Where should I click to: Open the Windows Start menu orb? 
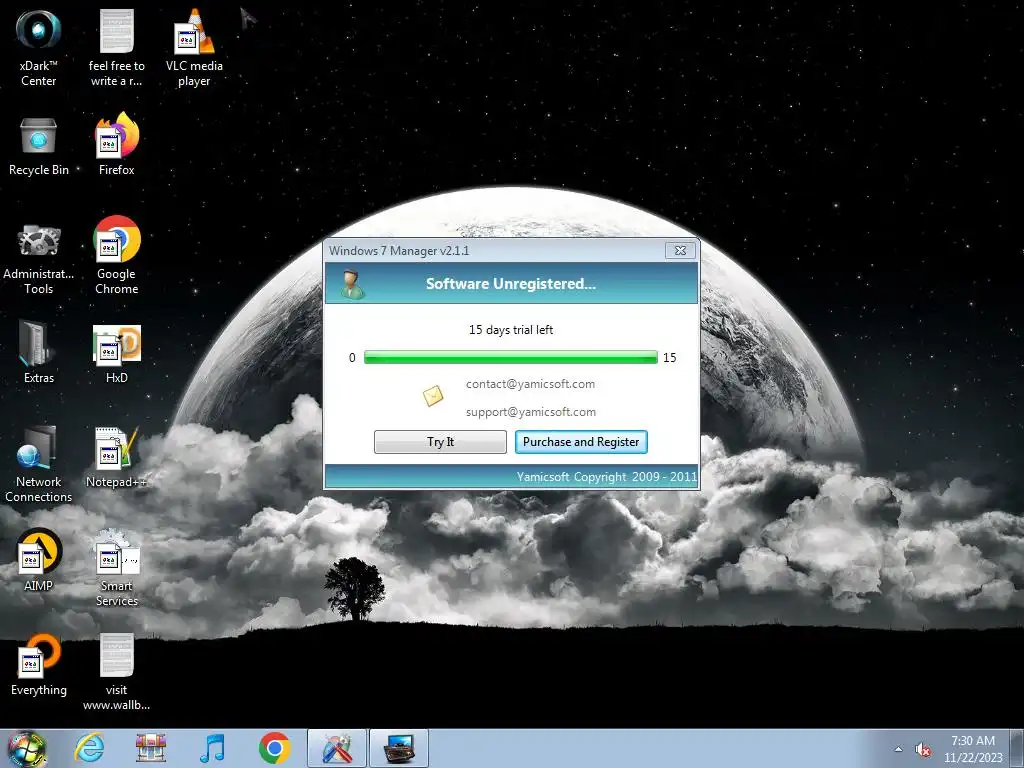coord(27,748)
